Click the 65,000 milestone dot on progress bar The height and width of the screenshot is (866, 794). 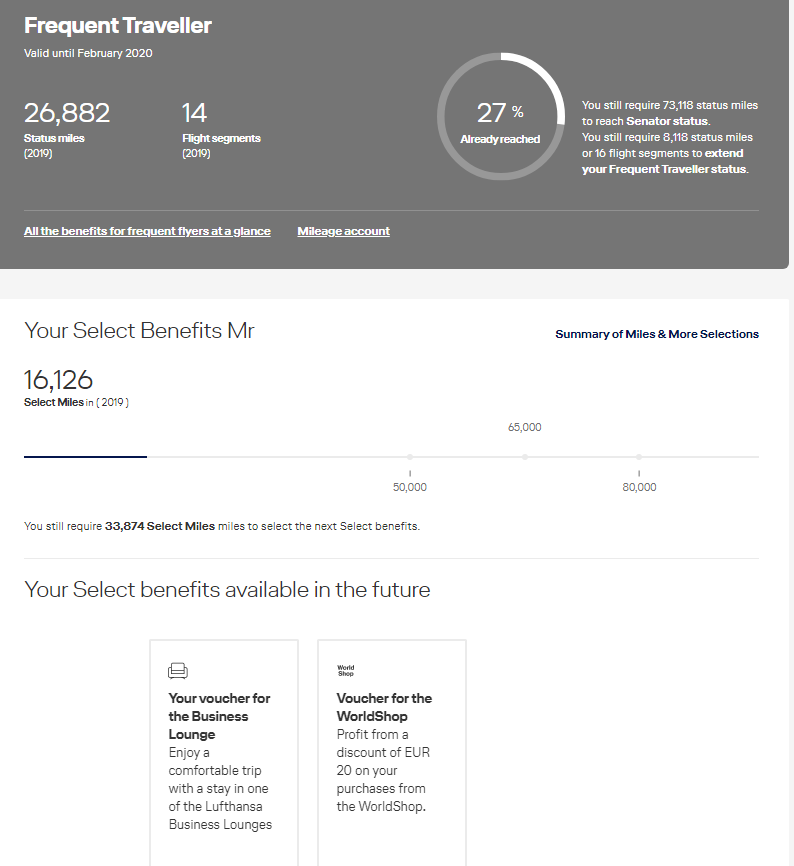[x=525, y=457]
